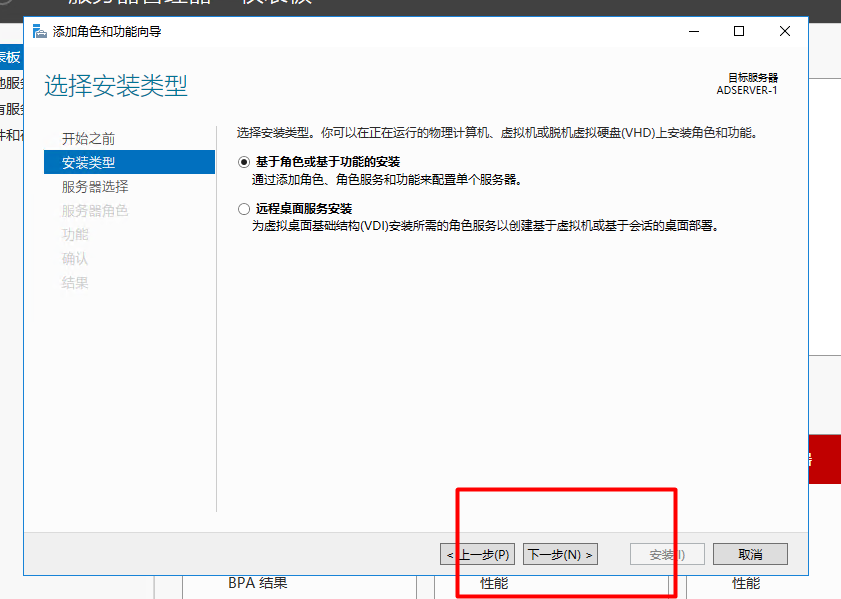
Task: Click the 选择安装类型 heading text
Action: click(x=116, y=86)
